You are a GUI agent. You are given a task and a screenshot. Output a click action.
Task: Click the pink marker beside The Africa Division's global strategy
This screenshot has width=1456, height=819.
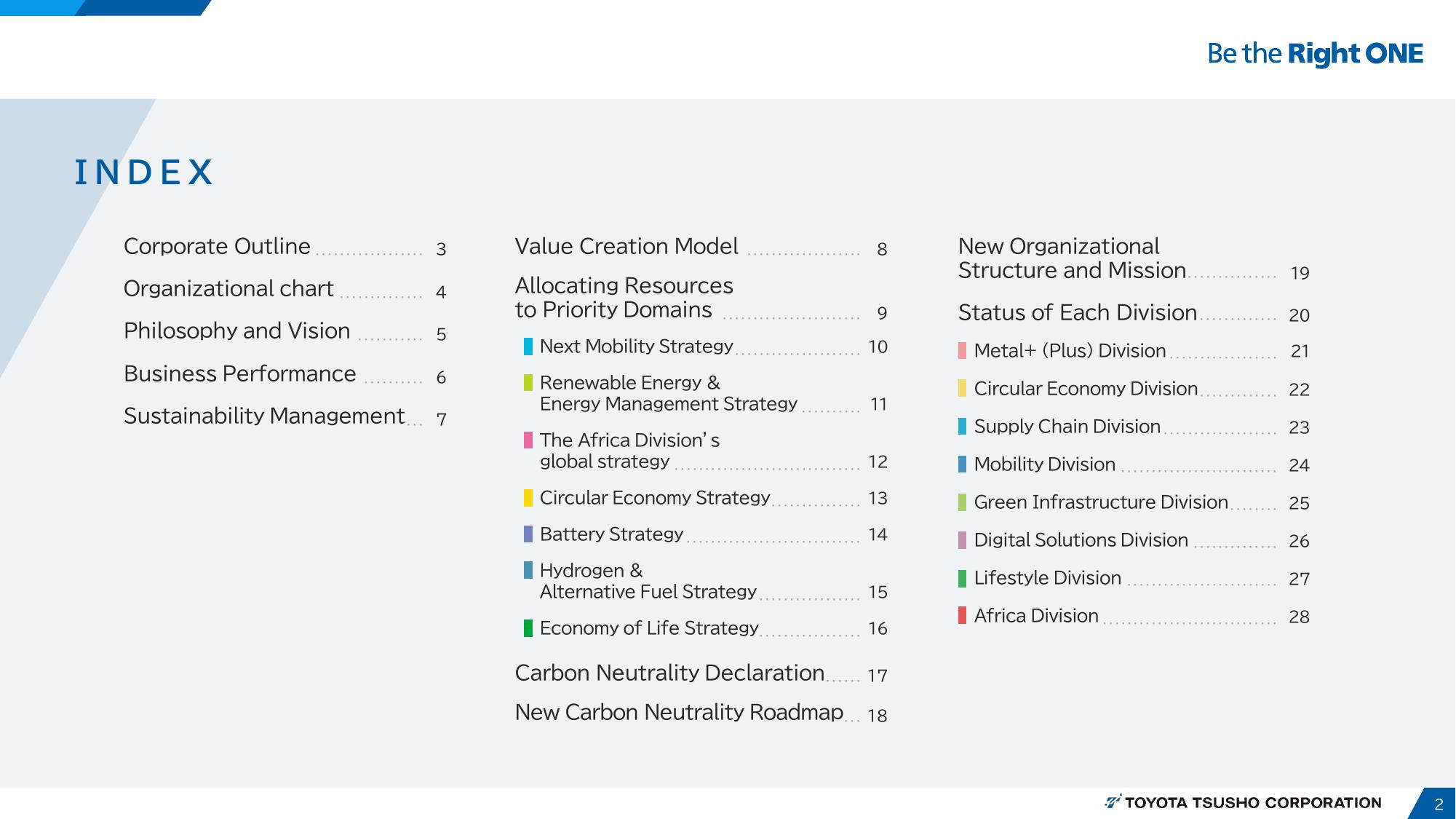[x=528, y=440]
